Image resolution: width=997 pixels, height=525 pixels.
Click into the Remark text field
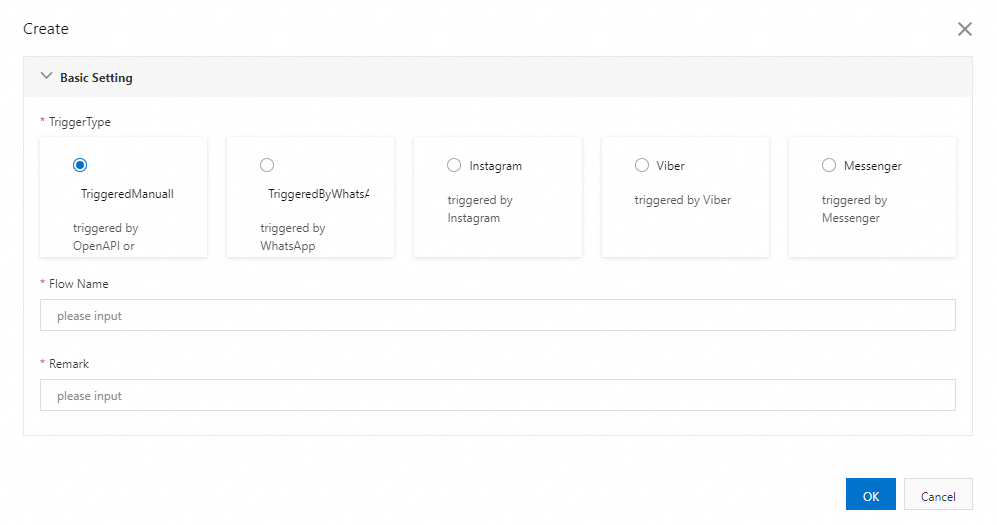497,395
